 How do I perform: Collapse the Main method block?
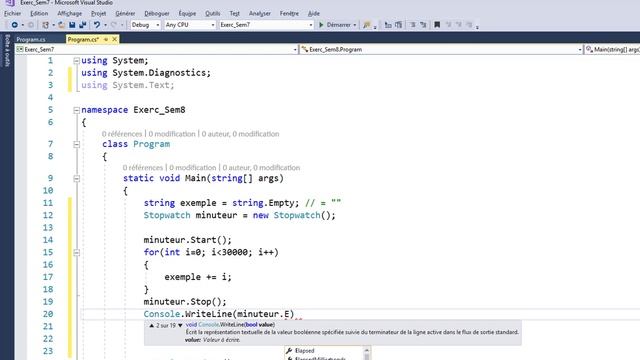pos(76,179)
